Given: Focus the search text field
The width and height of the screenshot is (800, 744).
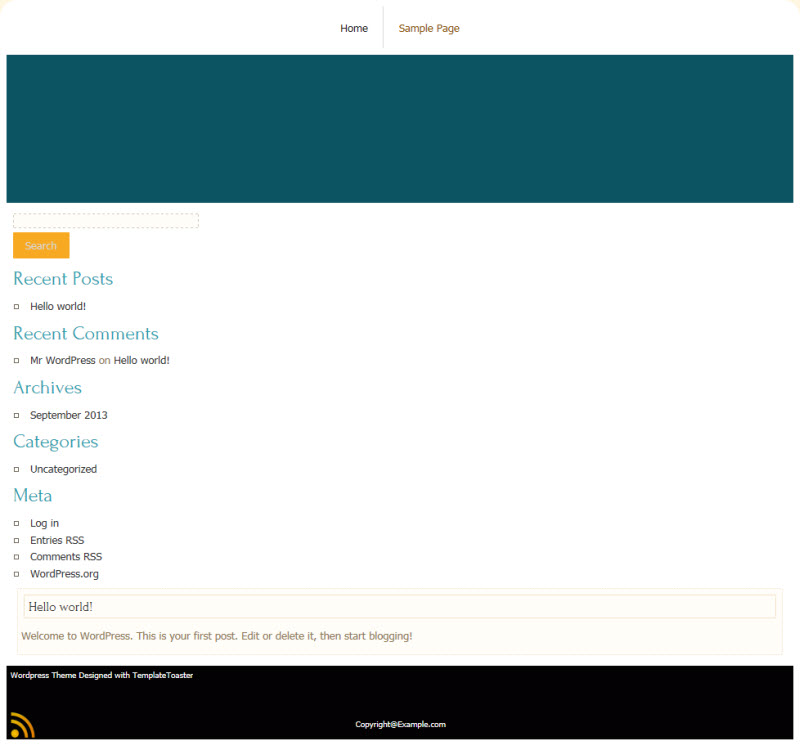Looking at the screenshot, I should [x=105, y=221].
